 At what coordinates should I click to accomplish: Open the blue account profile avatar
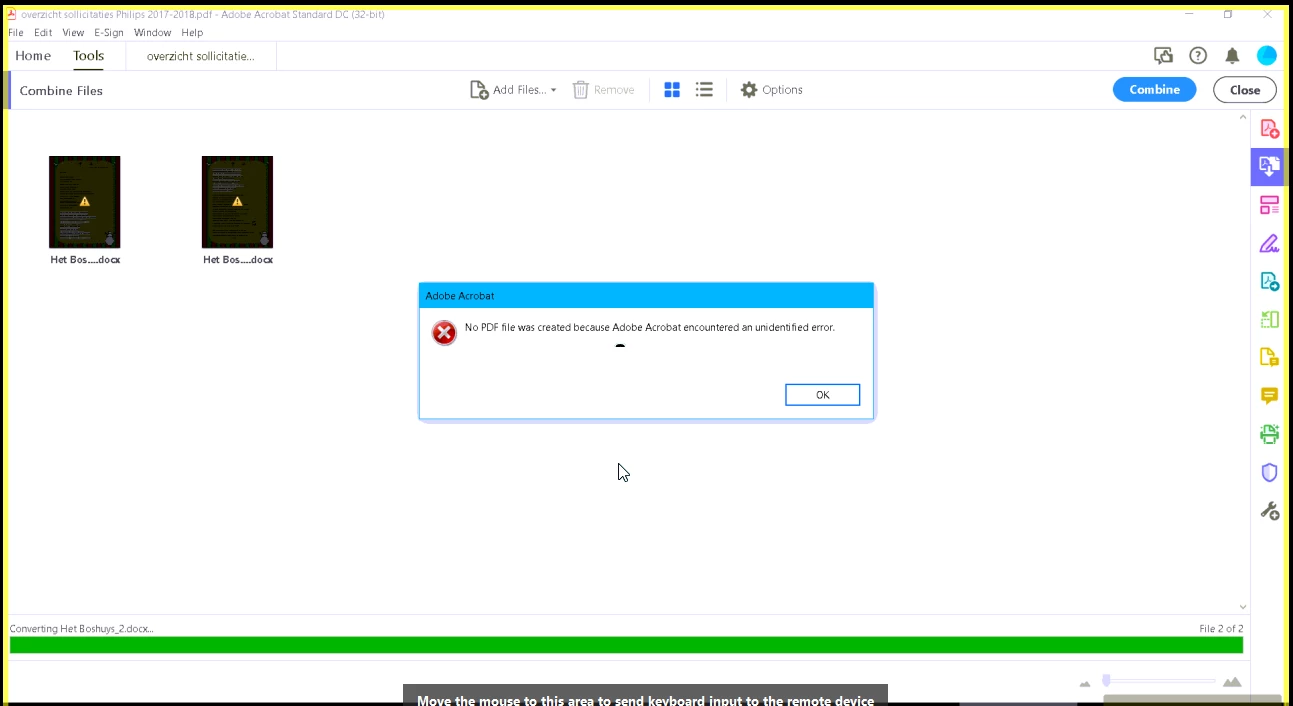(1267, 56)
